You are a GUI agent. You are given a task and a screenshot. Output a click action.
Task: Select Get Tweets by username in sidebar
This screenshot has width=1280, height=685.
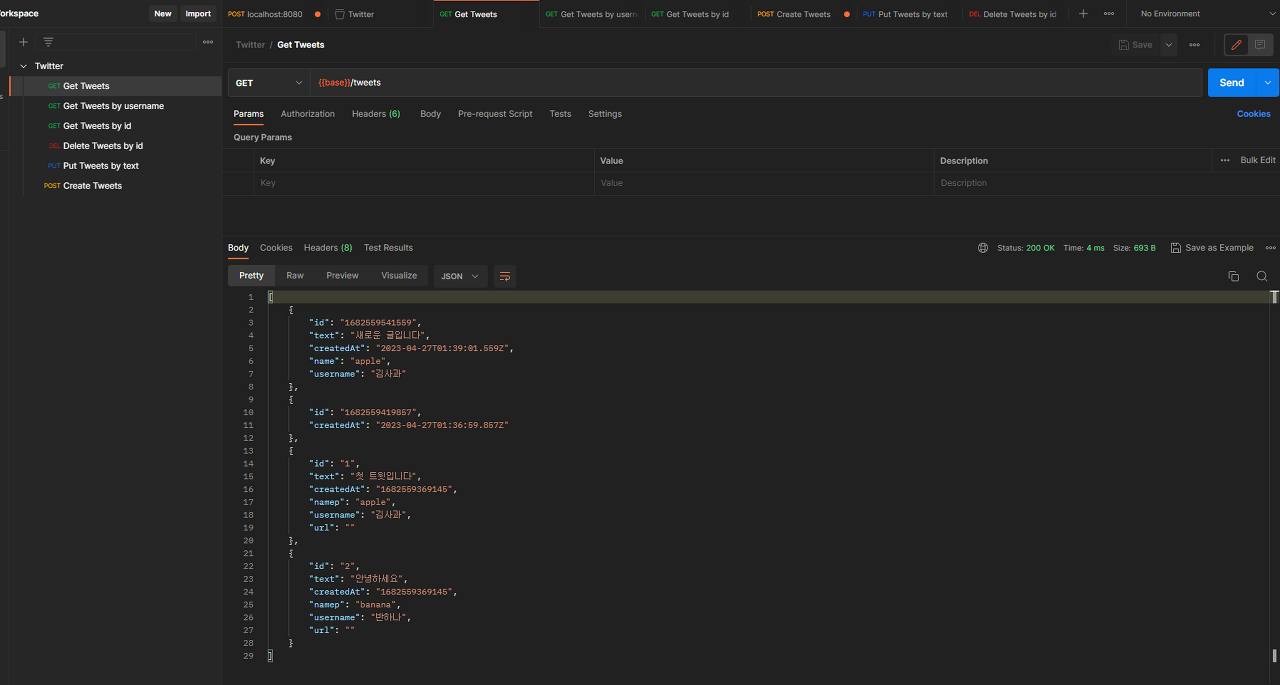click(x=113, y=106)
